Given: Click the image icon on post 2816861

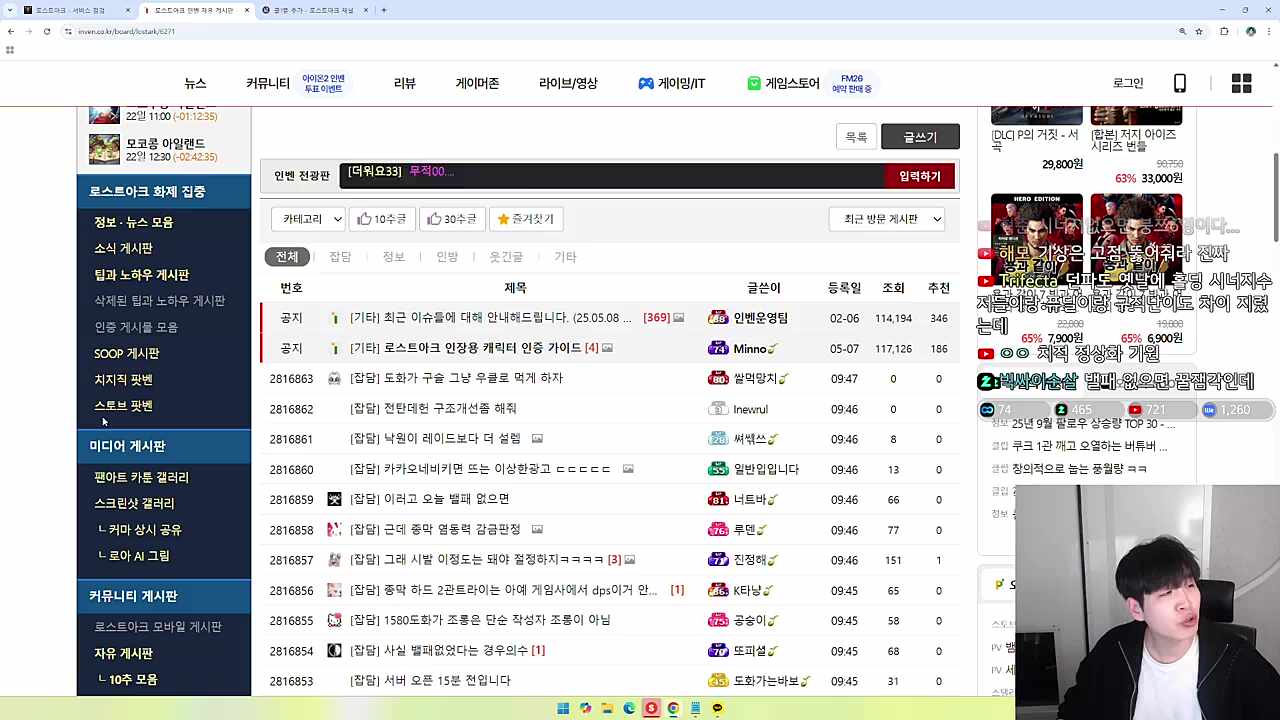Looking at the screenshot, I should click(x=537, y=439).
